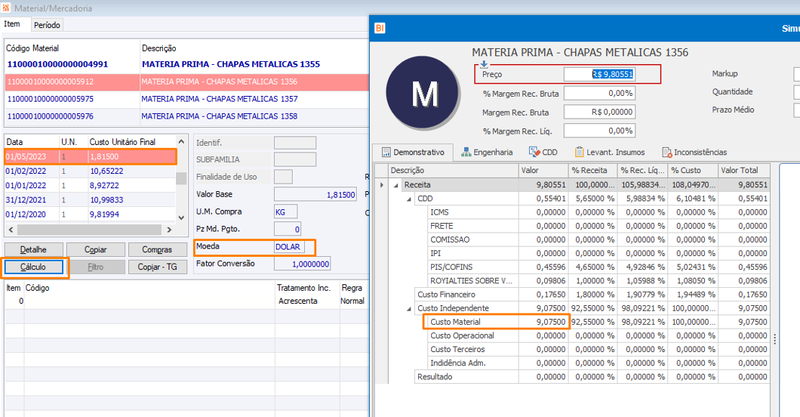Click the BI icon in simulator title bar
The width and height of the screenshot is (800, 417).
pyautogui.click(x=380, y=28)
